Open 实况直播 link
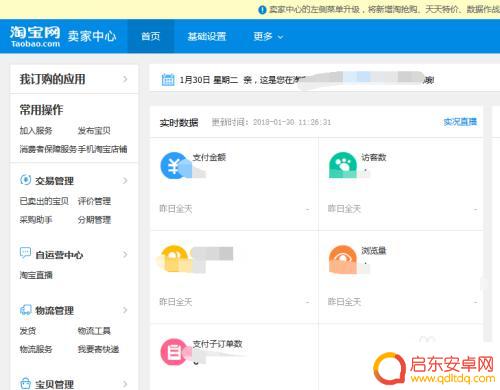 tap(460, 122)
